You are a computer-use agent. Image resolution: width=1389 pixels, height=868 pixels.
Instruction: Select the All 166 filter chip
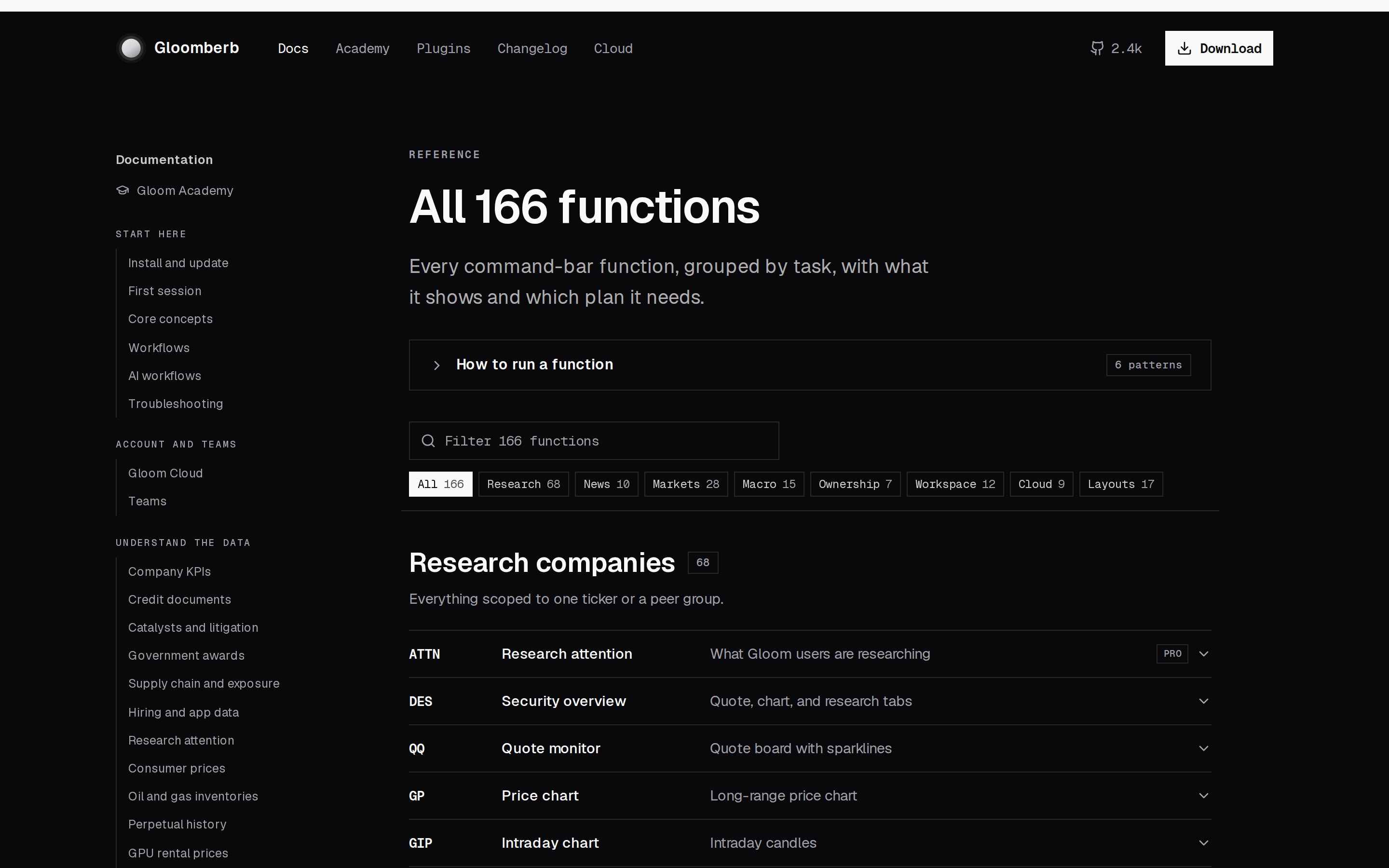(440, 484)
